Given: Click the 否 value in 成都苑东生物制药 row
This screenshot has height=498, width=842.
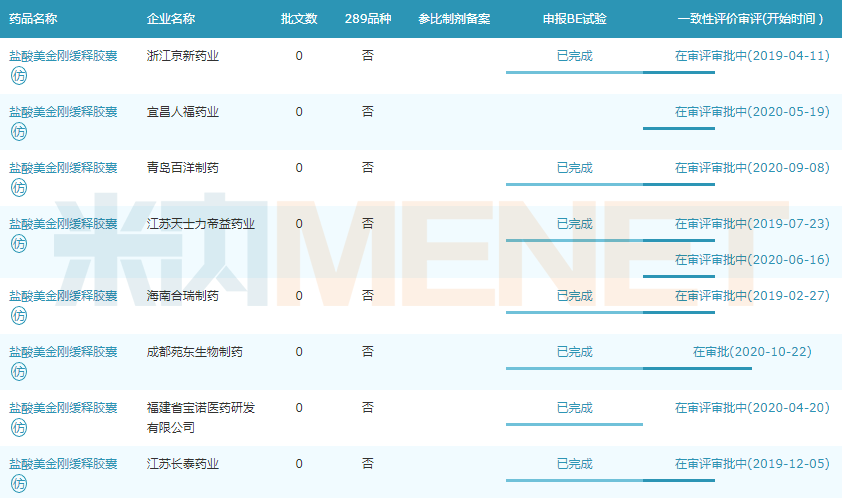Looking at the screenshot, I should [368, 352].
